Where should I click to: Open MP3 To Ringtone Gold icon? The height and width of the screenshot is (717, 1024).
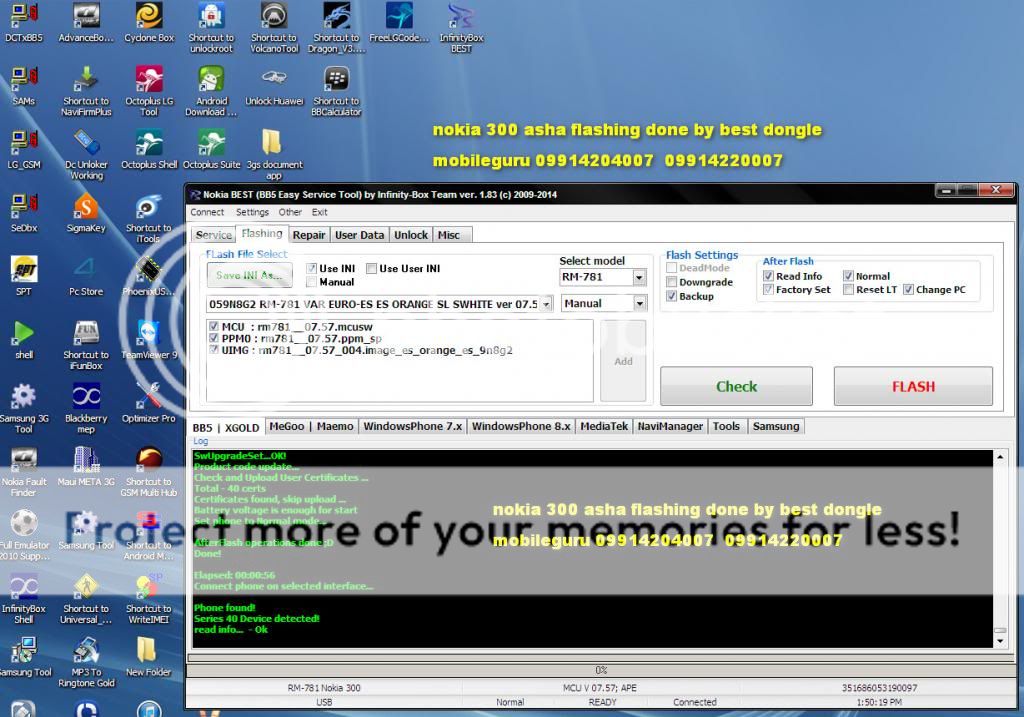(x=86, y=662)
